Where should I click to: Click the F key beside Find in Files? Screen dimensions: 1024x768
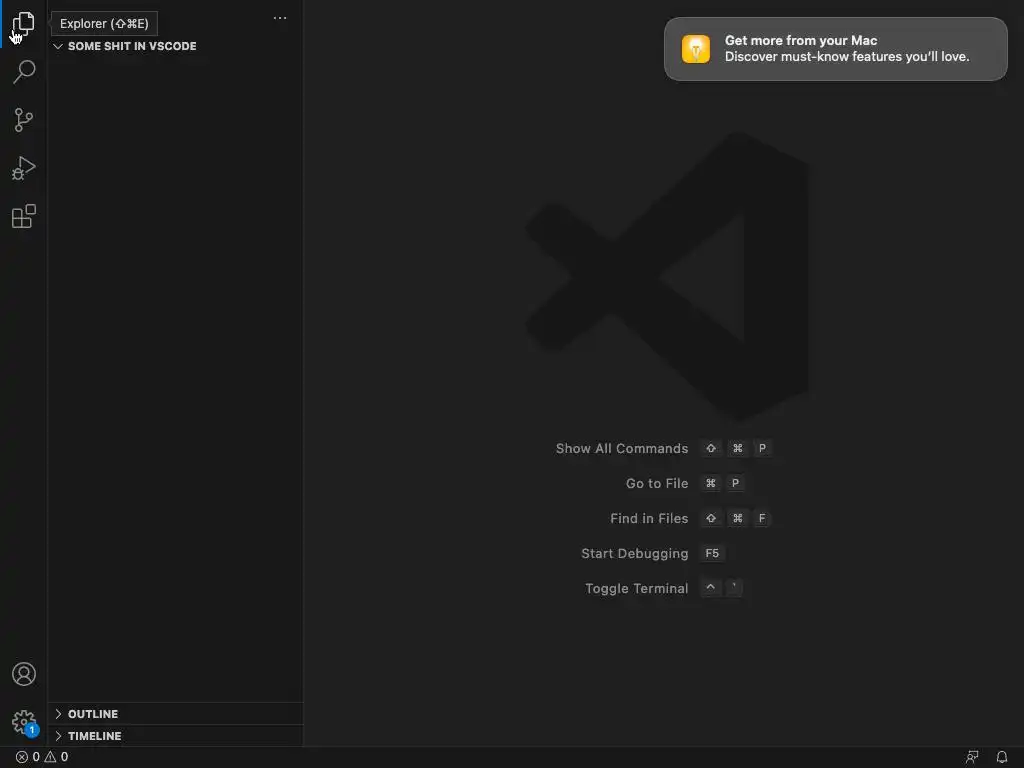tap(761, 519)
